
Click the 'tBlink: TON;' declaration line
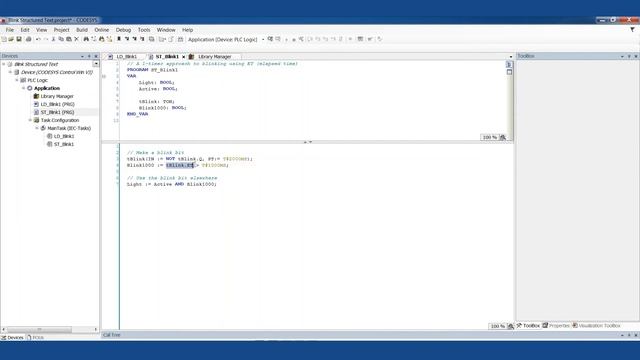point(157,101)
